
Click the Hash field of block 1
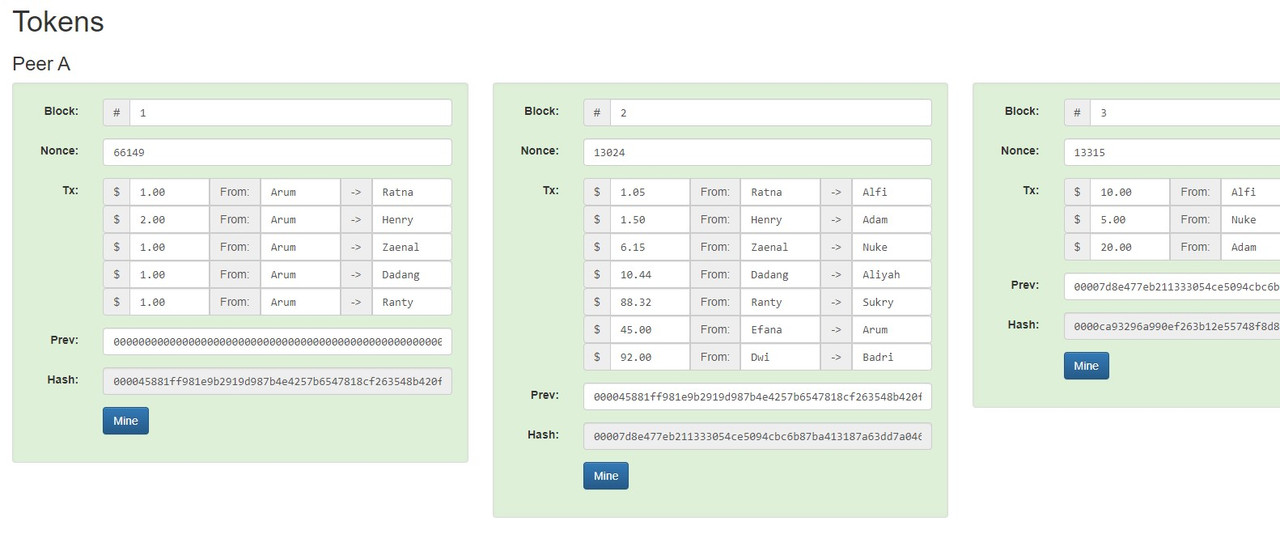click(x=277, y=381)
